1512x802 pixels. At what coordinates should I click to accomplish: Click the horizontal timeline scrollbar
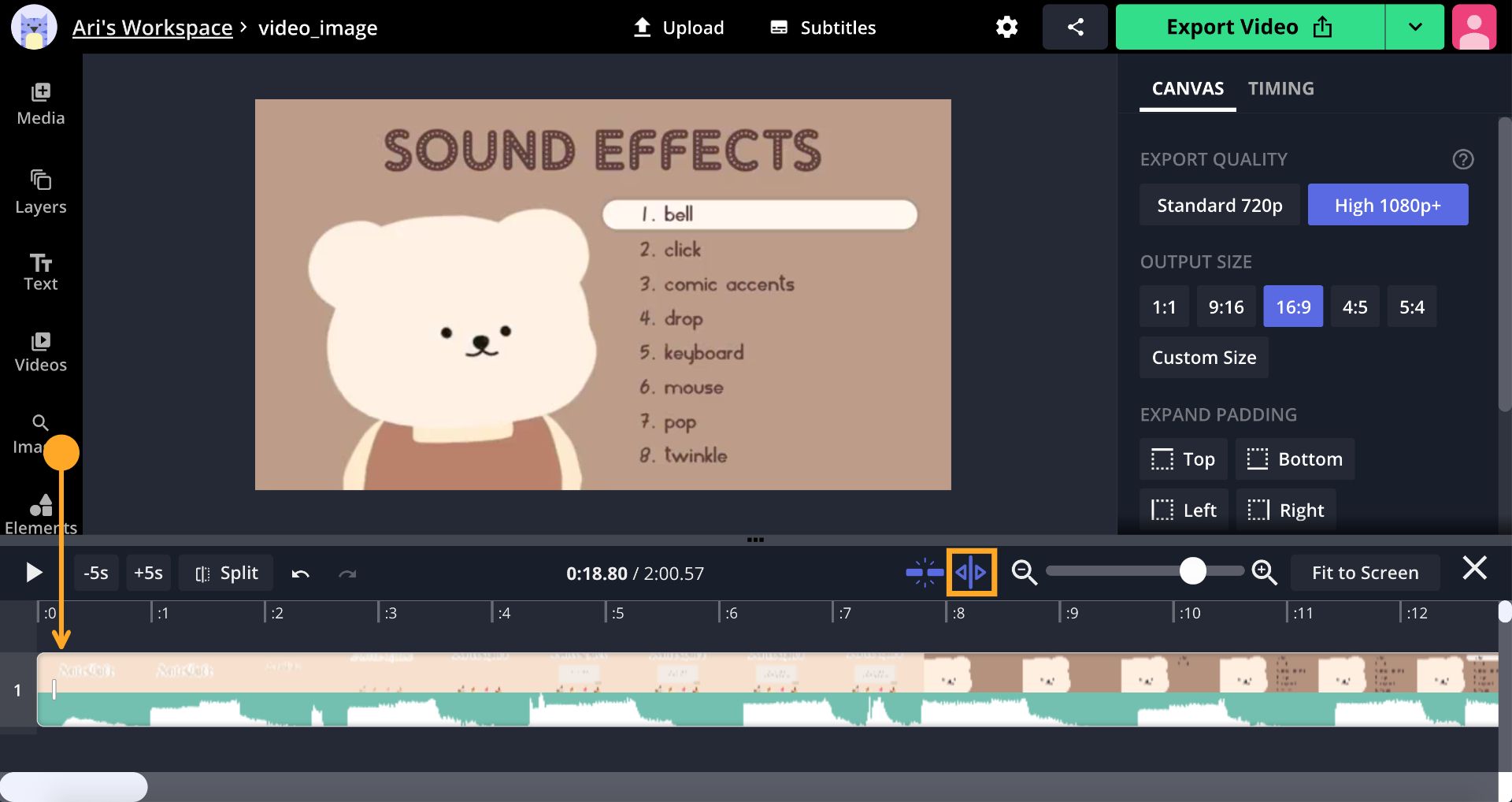[x=74, y=786]
